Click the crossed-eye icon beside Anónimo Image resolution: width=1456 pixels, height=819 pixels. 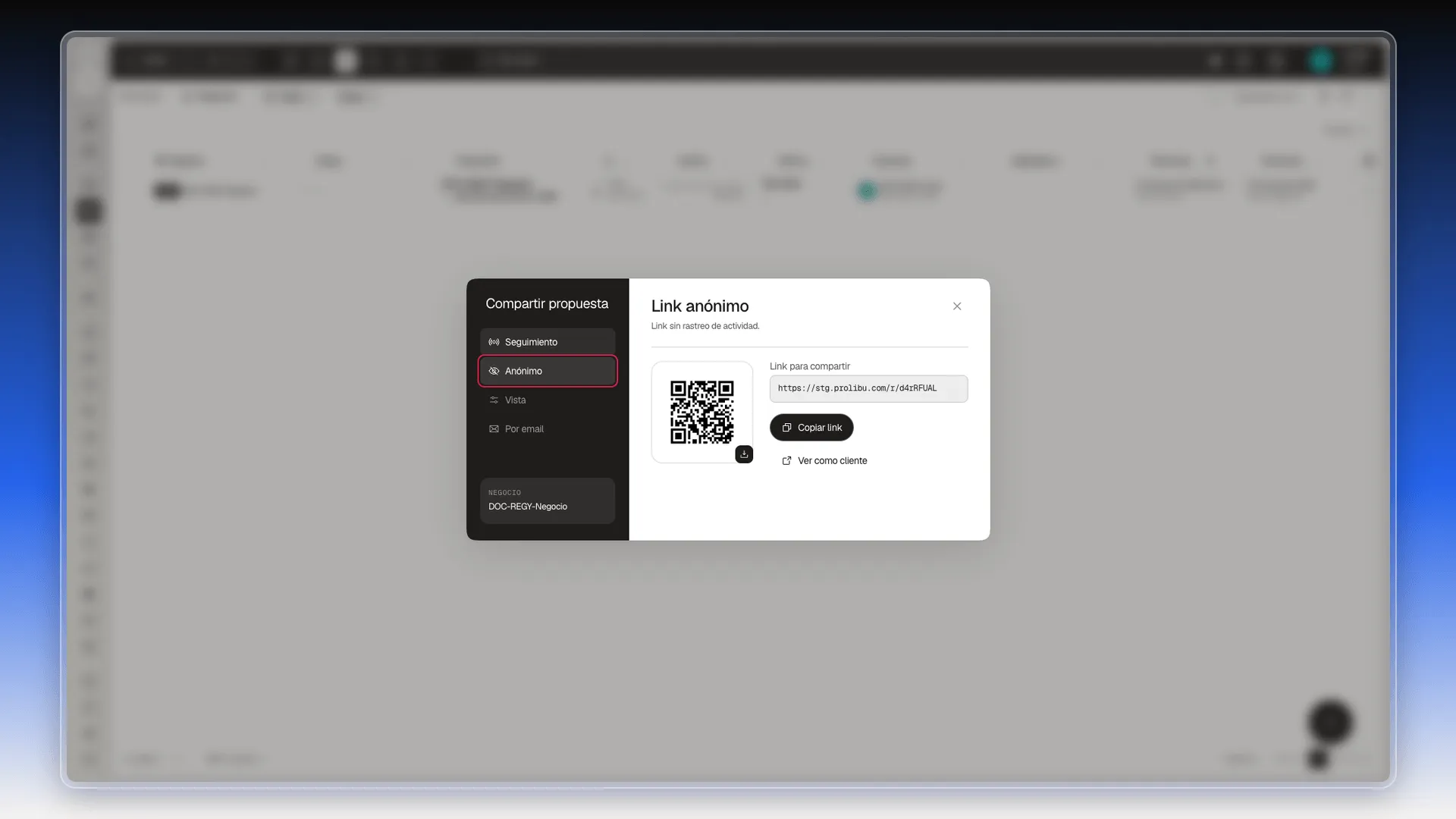pyautogui.click(x=494, y=371)
